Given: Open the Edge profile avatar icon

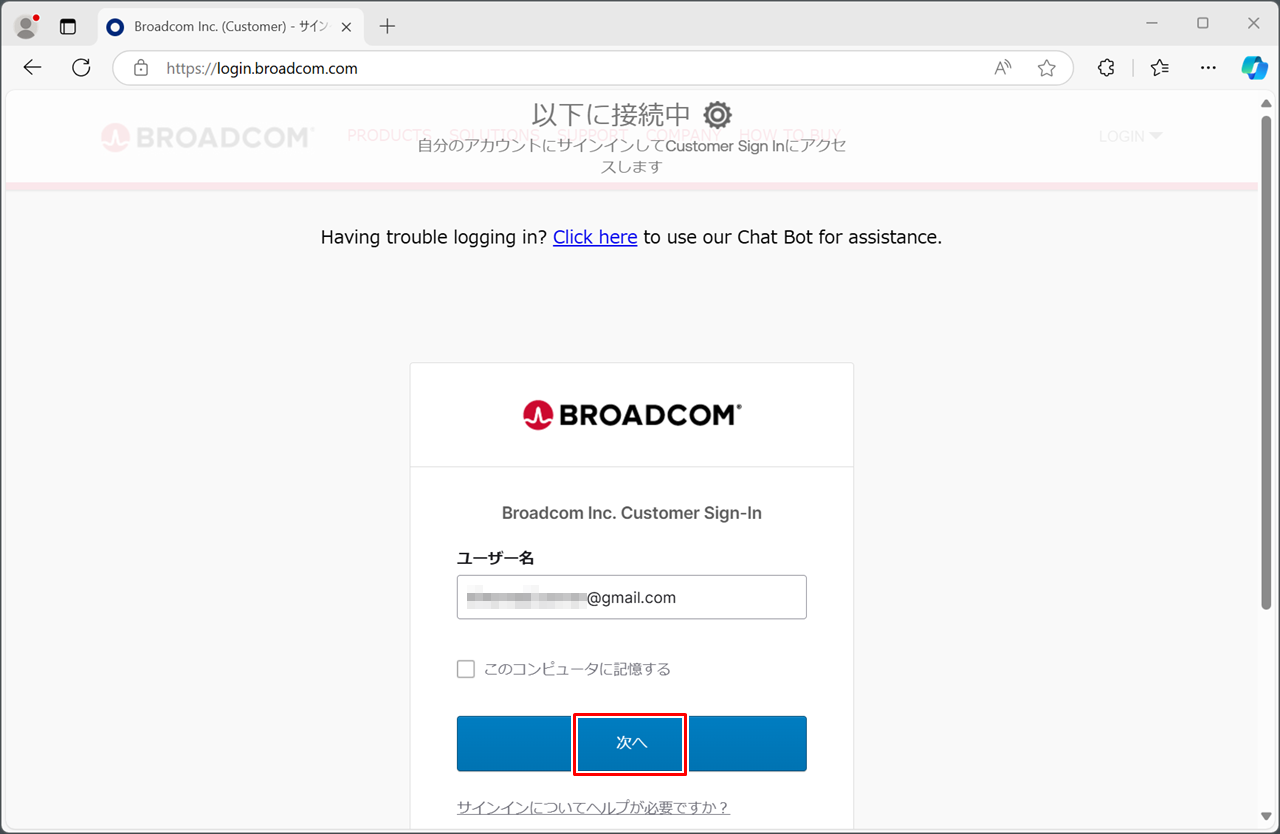Looking at the screenshot, I should point(26,26).
